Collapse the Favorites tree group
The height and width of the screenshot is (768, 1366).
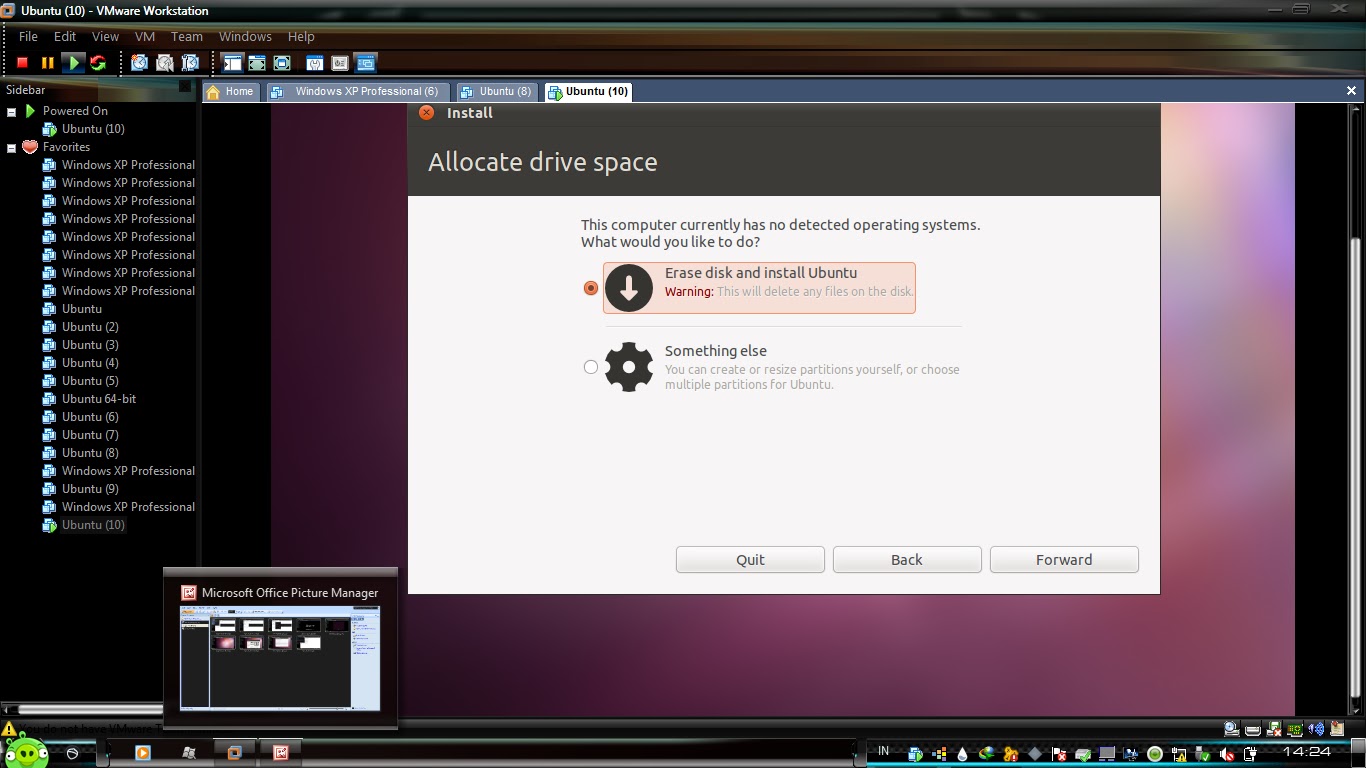pos(12,148)
